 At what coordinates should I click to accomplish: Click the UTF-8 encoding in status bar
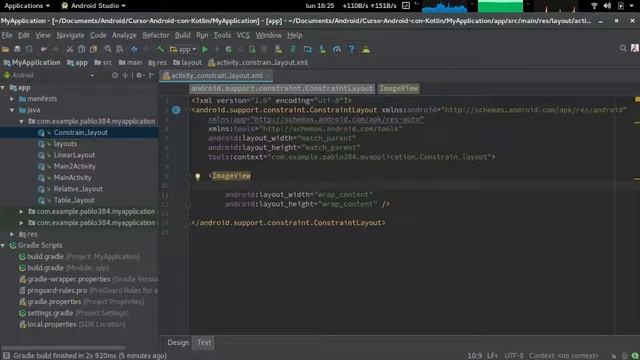514,356
